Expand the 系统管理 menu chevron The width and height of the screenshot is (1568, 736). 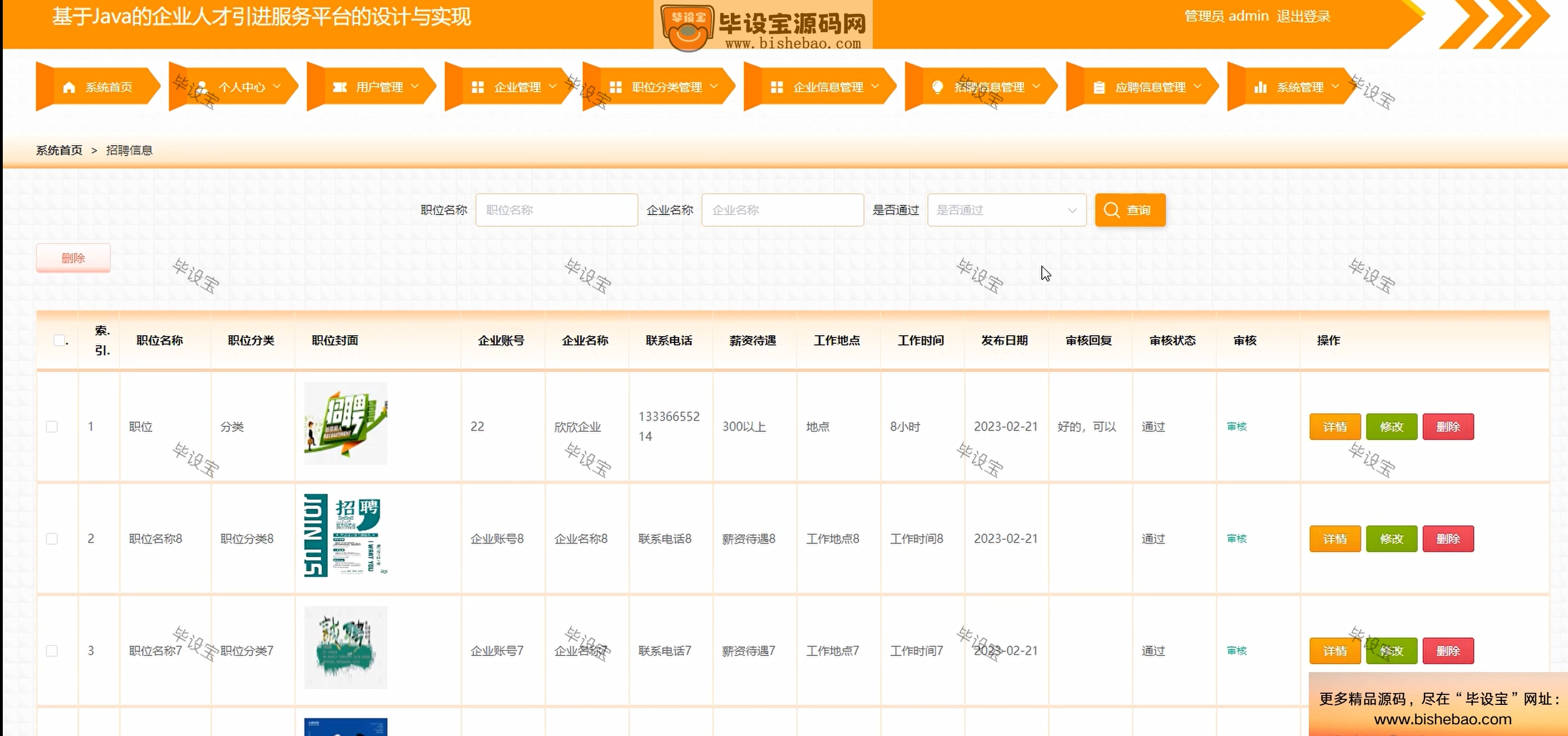[x=1335, y=87]
